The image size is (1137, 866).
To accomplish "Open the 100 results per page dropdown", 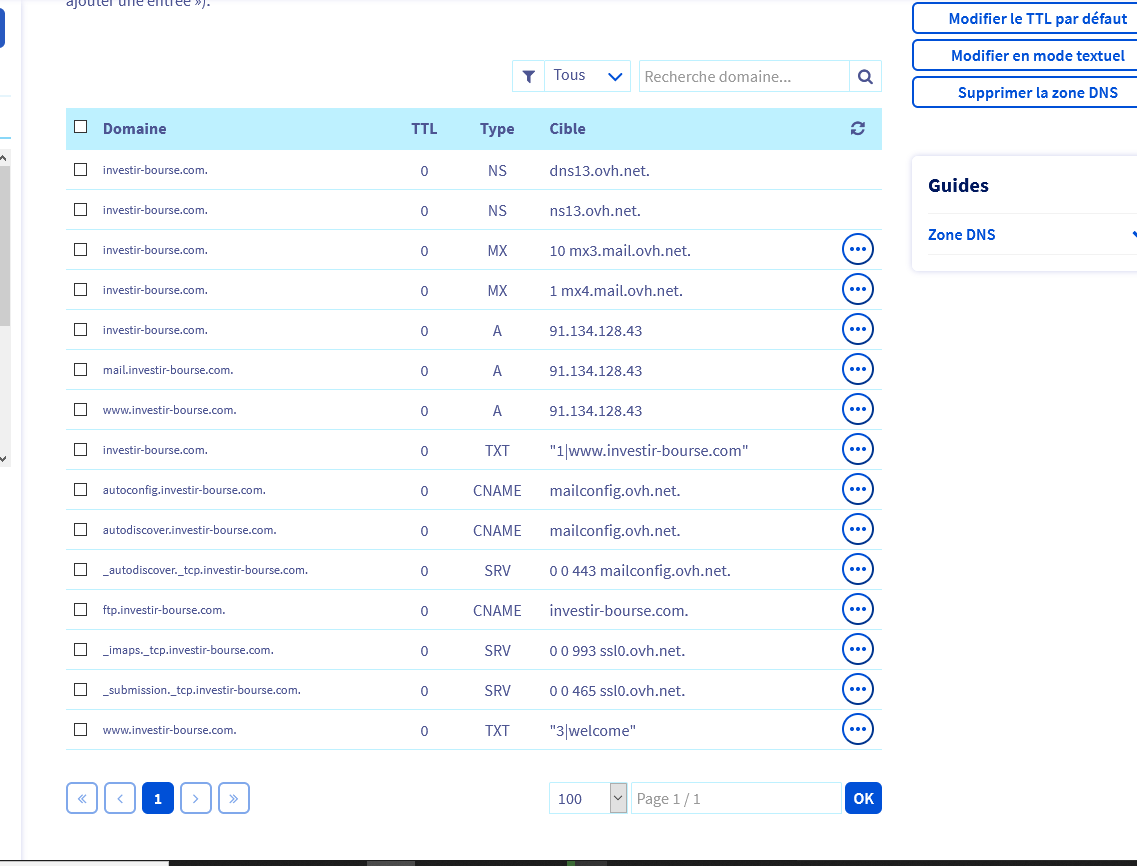I will tap(588, 798).
